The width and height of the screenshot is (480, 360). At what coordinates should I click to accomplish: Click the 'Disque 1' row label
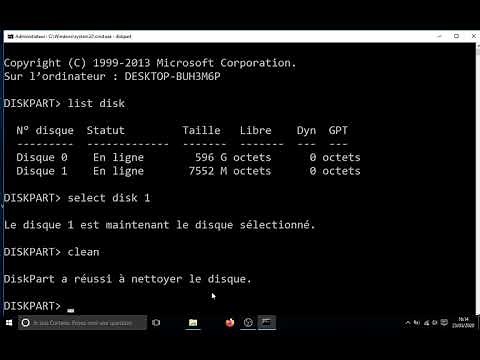click(x=42, y=171)
